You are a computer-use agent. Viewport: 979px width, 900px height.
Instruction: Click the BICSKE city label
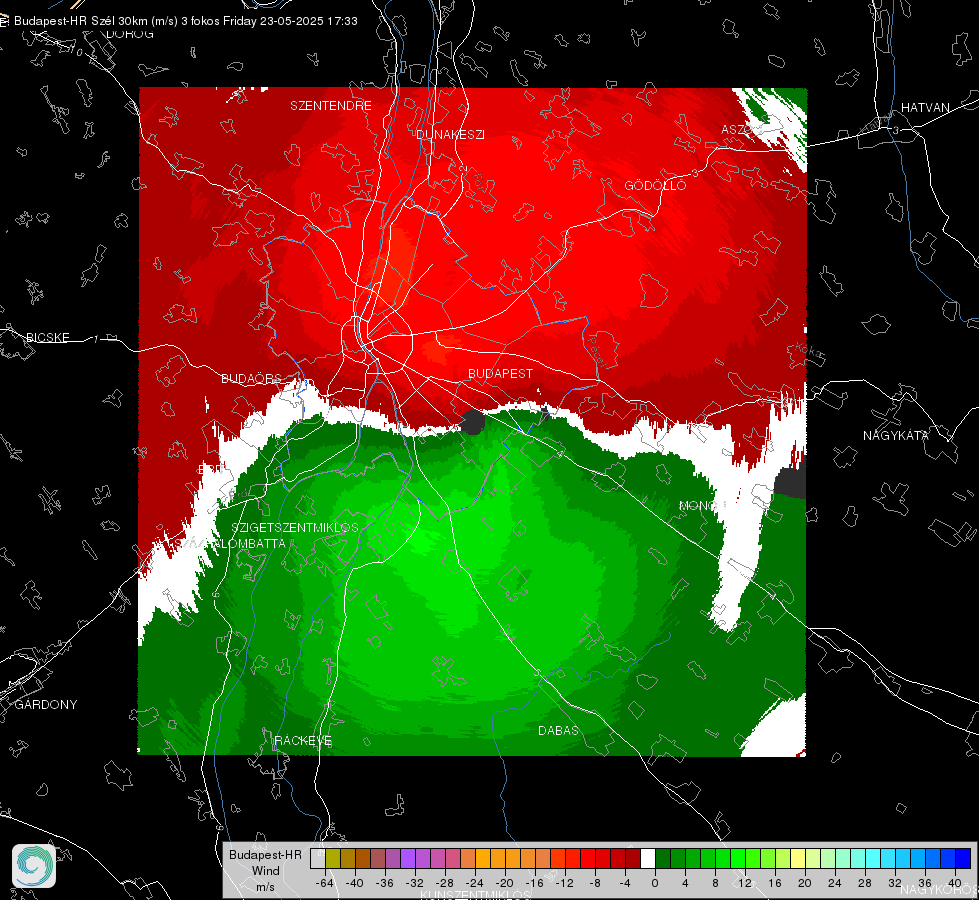(47, 338)
